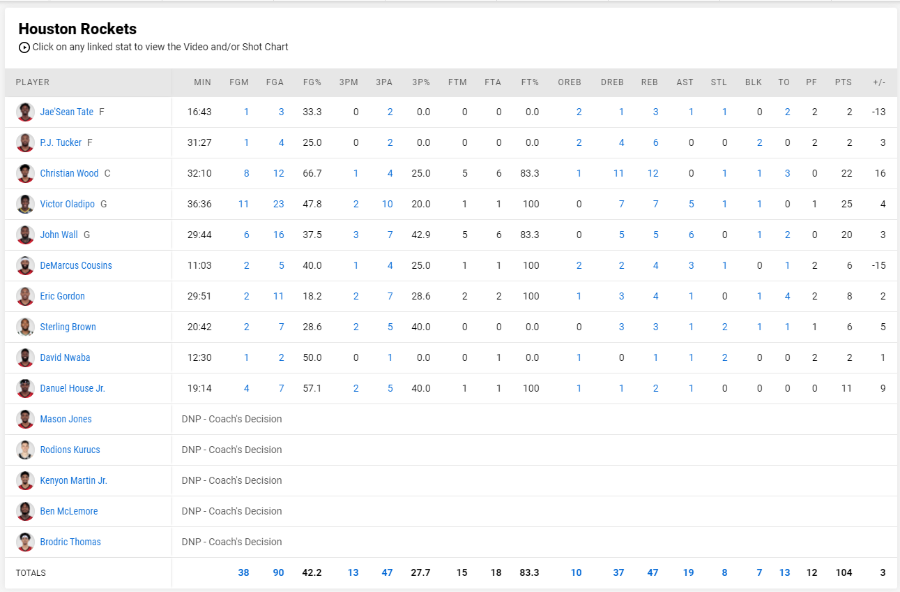The image size is (900, 592).
Task: View team total 37 defensive rebounds
Action: [x=618, y=572]
